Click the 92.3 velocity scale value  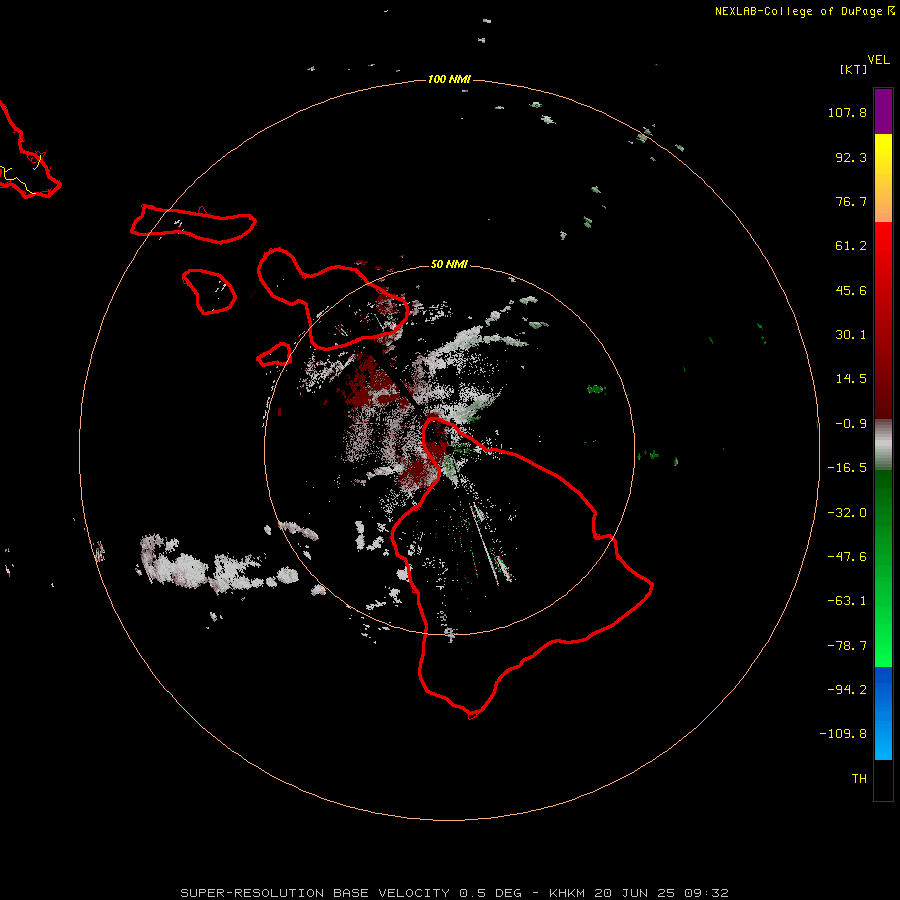click(851, 157)
